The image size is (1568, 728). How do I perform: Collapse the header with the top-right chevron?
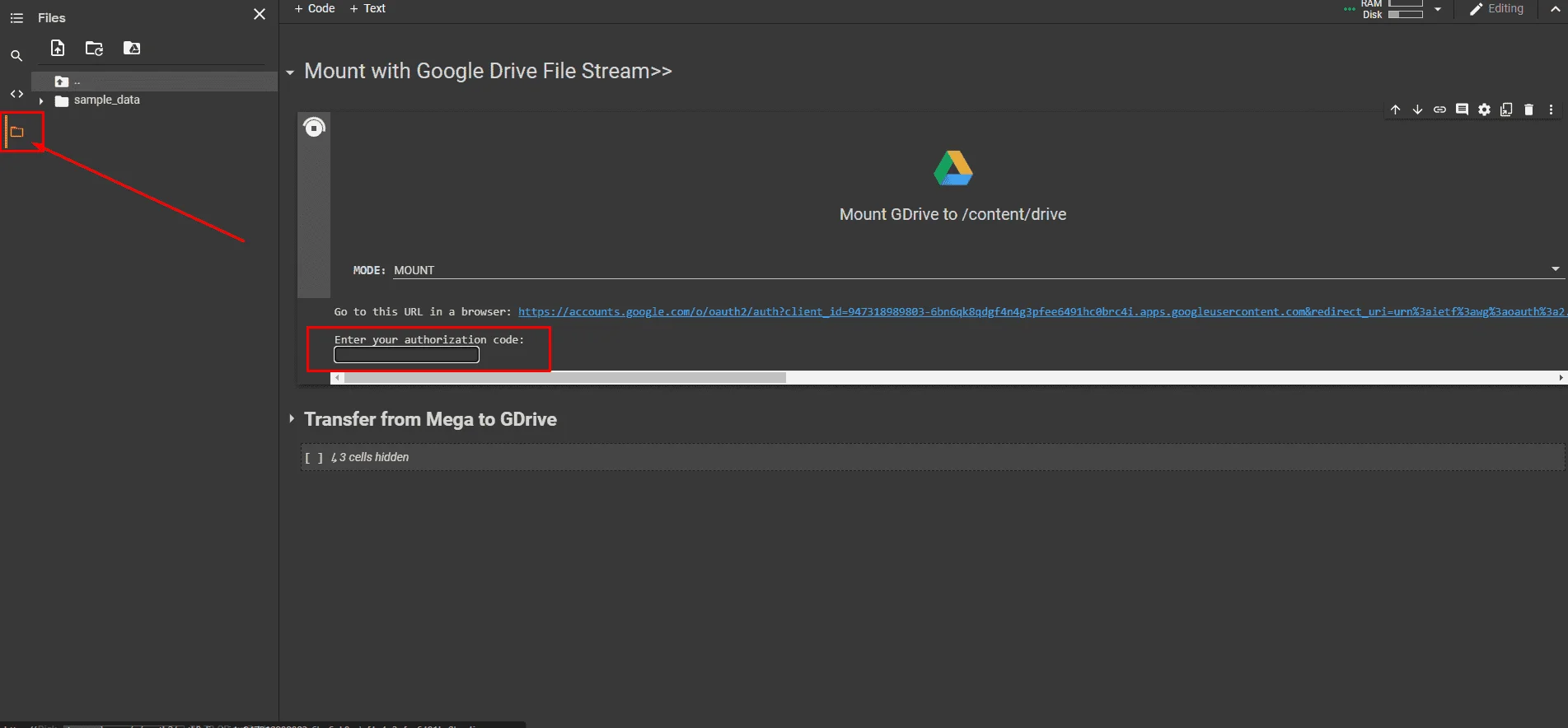(1556, 9)
